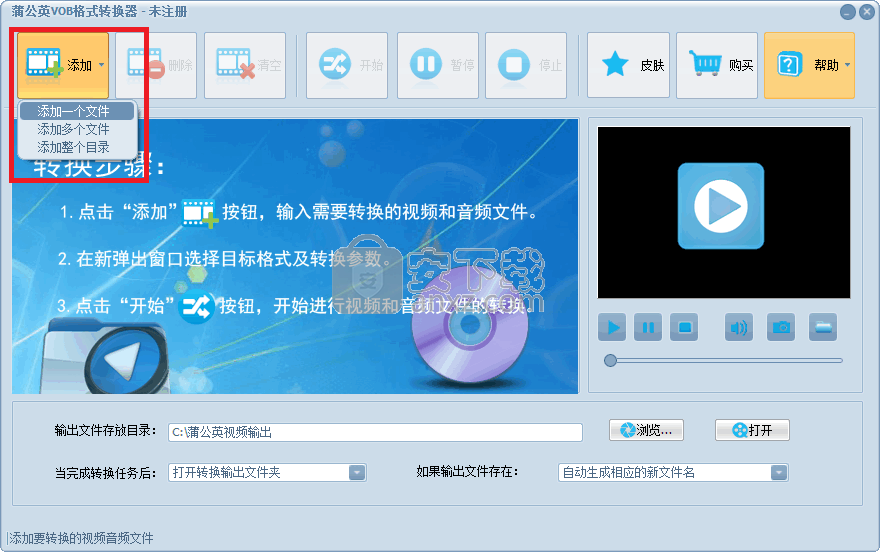
Task: Click the 输出文件存放目录 path field
Action: pos(375,432)
